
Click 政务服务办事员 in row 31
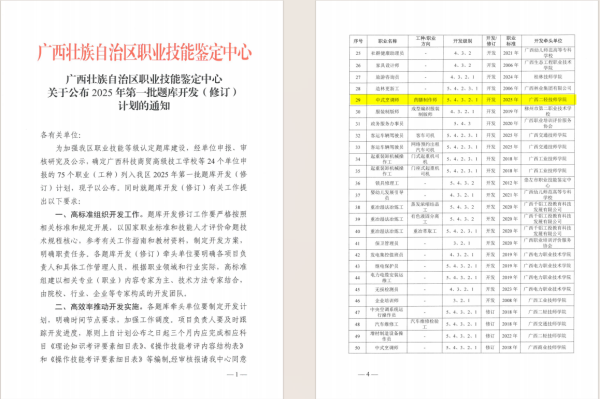(x=387, y=124)
